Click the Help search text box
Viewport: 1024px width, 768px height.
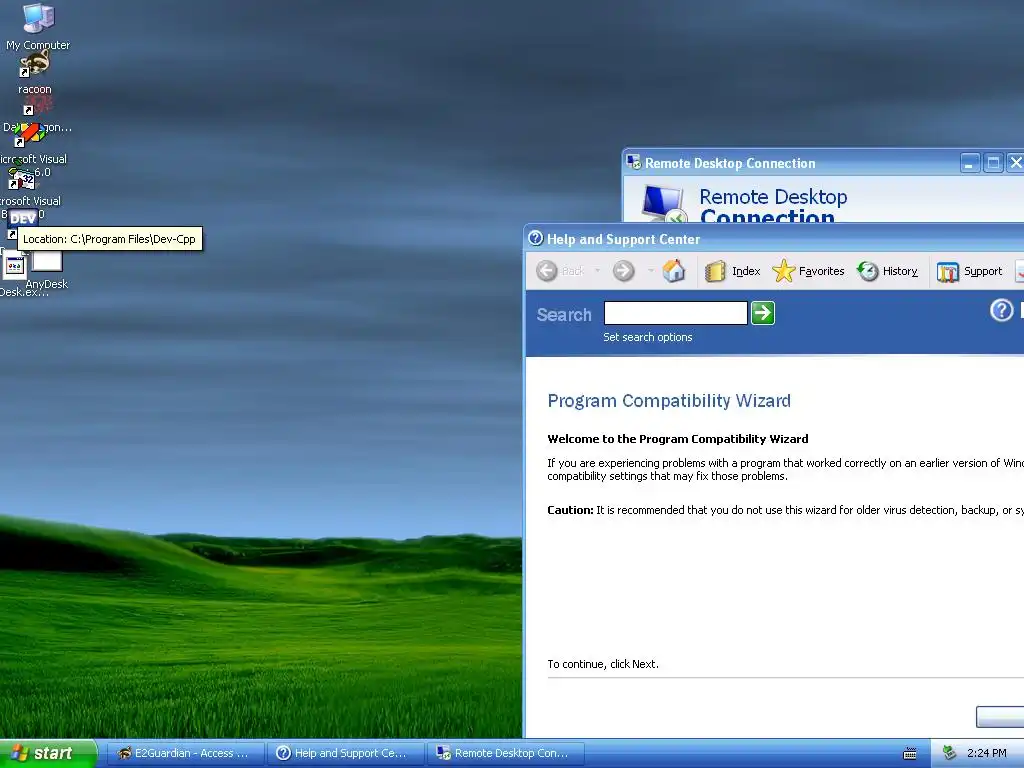tap(676, 313)
